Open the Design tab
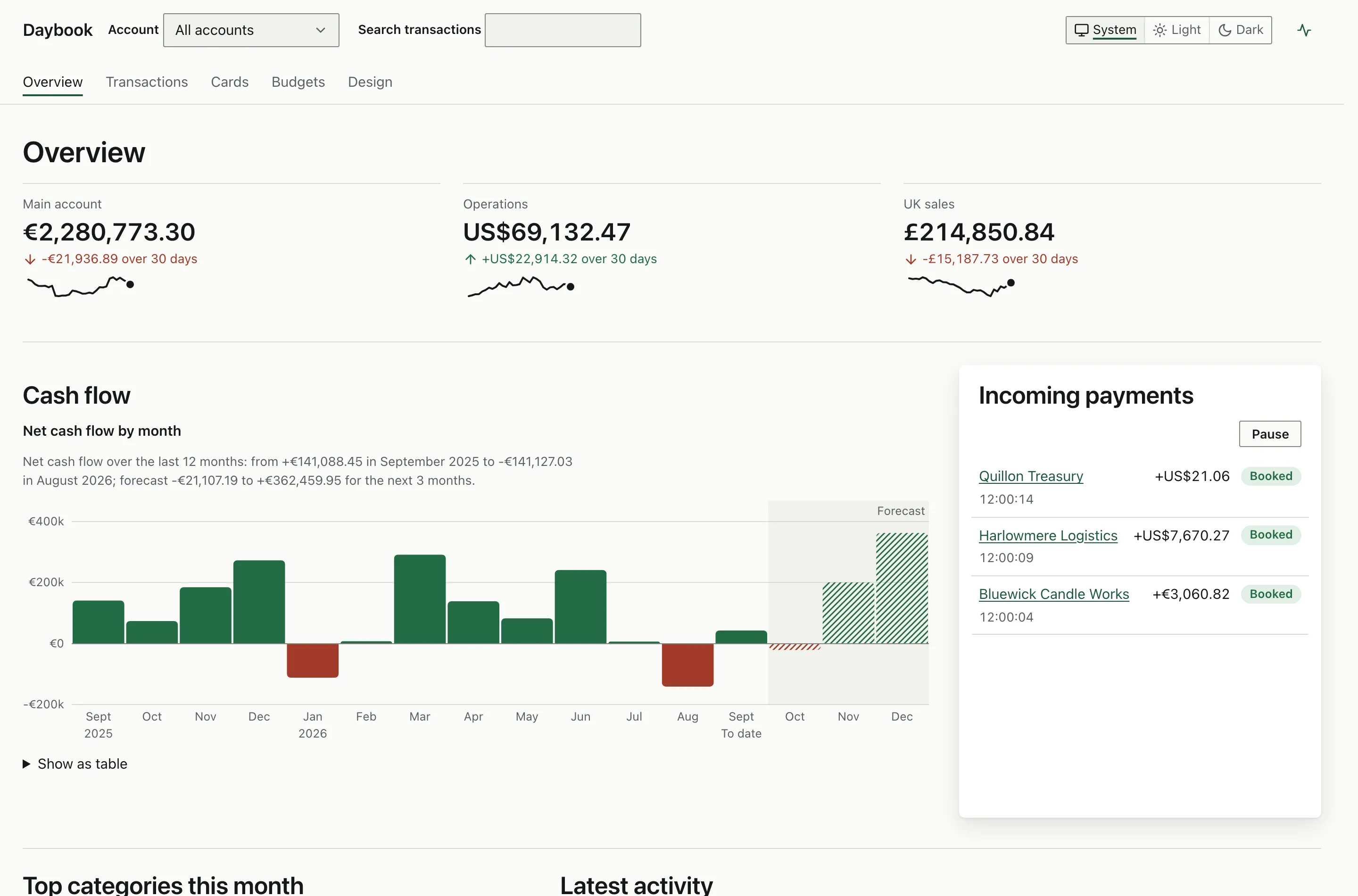The height and width of the screenshot is (896, 1358). point(370,82)
